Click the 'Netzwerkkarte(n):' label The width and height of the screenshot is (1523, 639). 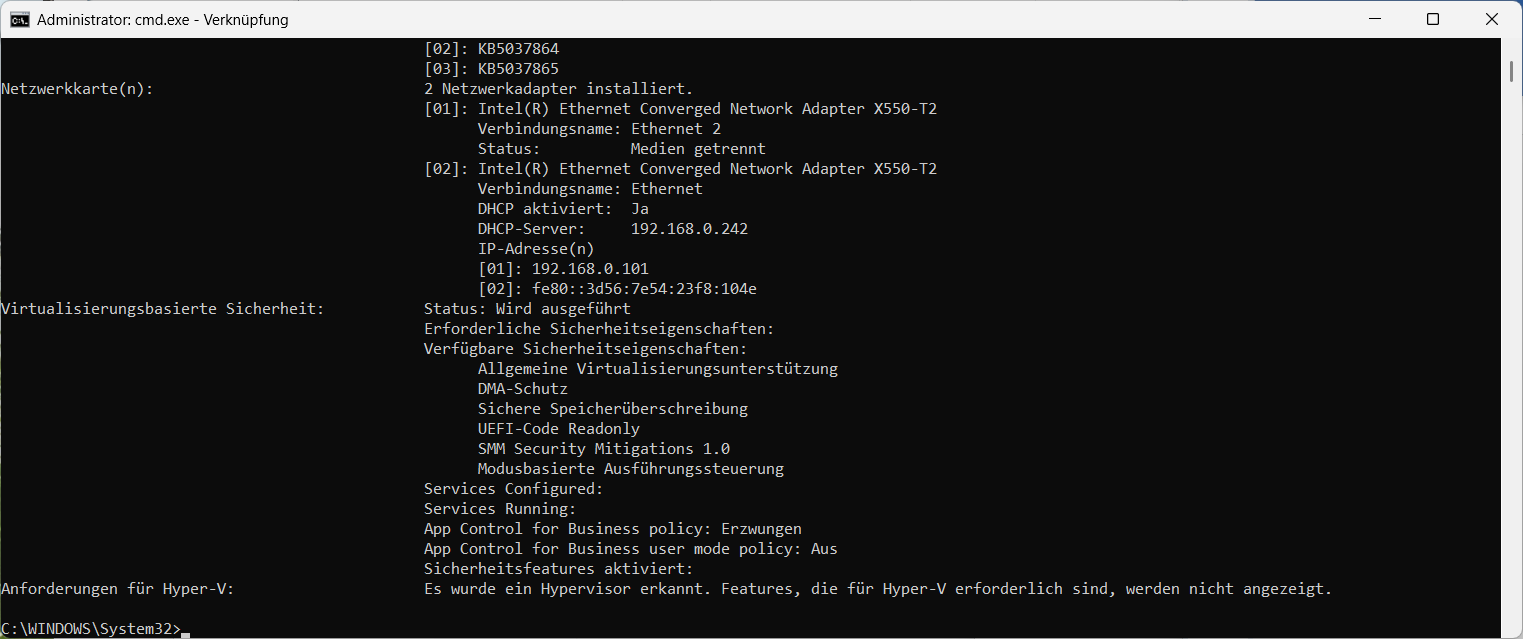pos(77,89)
